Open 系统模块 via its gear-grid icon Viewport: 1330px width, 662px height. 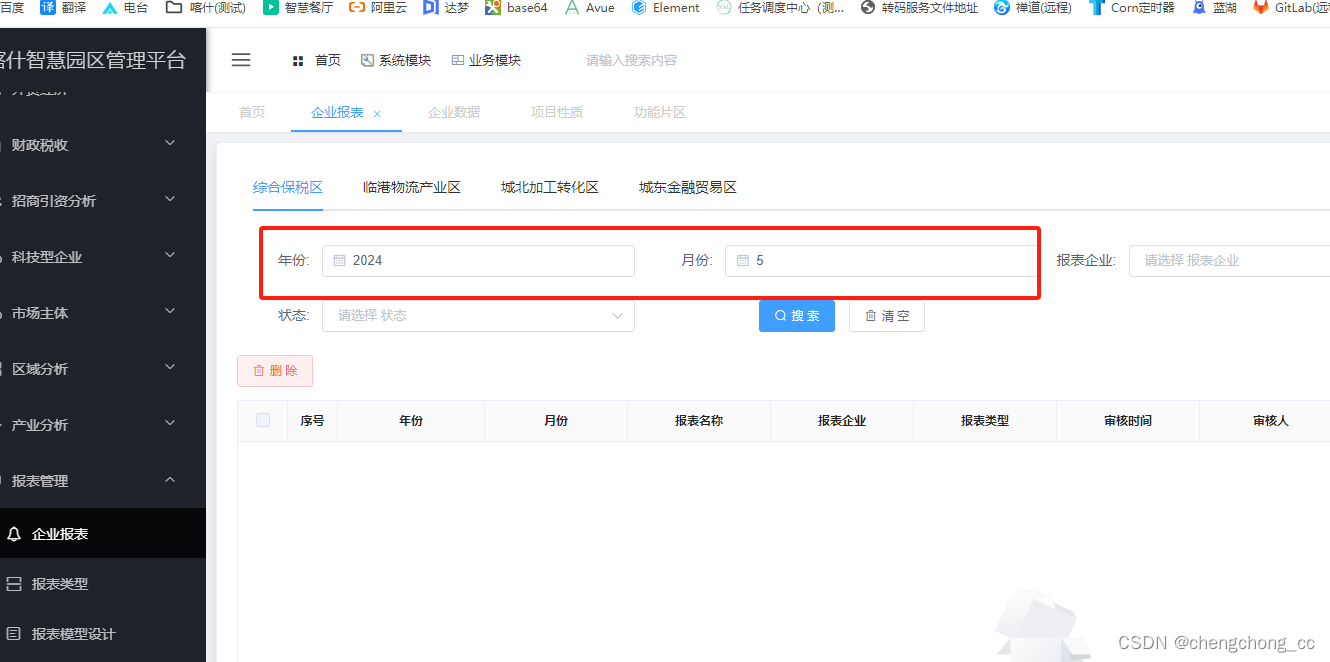(x=368, y=59)
